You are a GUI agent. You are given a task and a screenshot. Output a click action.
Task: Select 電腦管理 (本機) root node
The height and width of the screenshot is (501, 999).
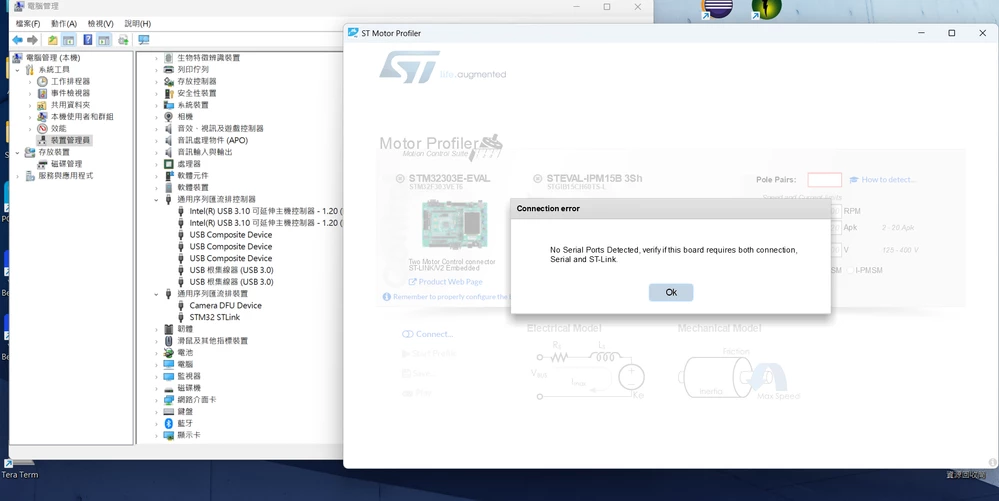click(x=52, y=57)
